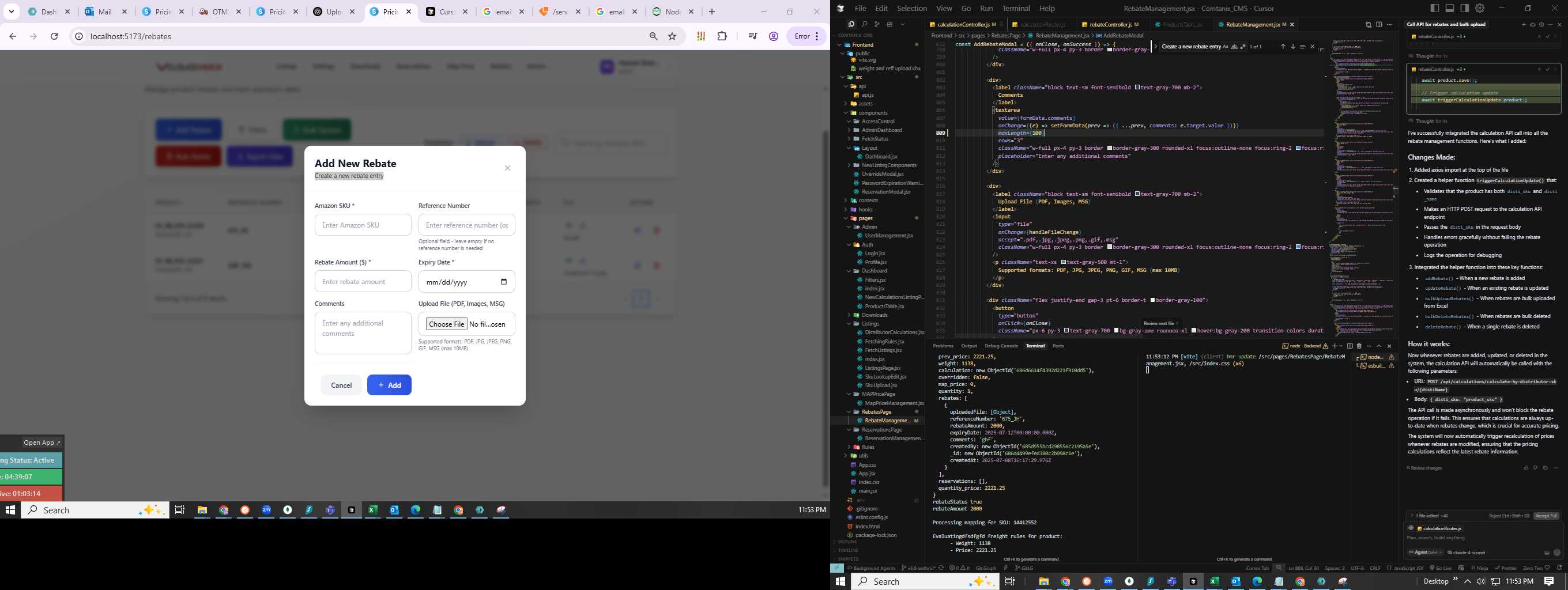This screenshot has width=1568, height=590.
Task: Toggle Match Case in find widget
Action: 1226,47
